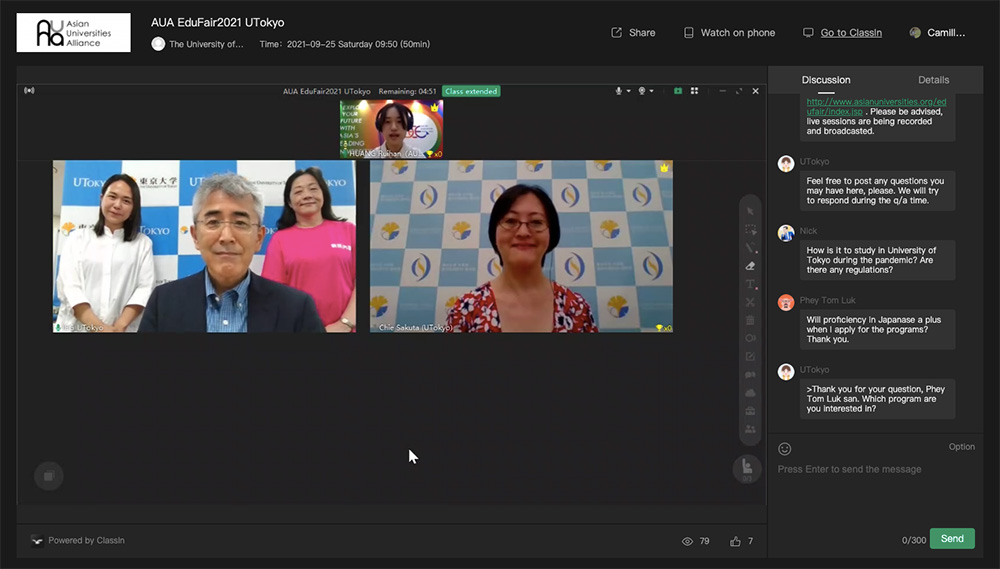
Task: Click the microphone icon in classroom bar
Action: tap(618, 91)
